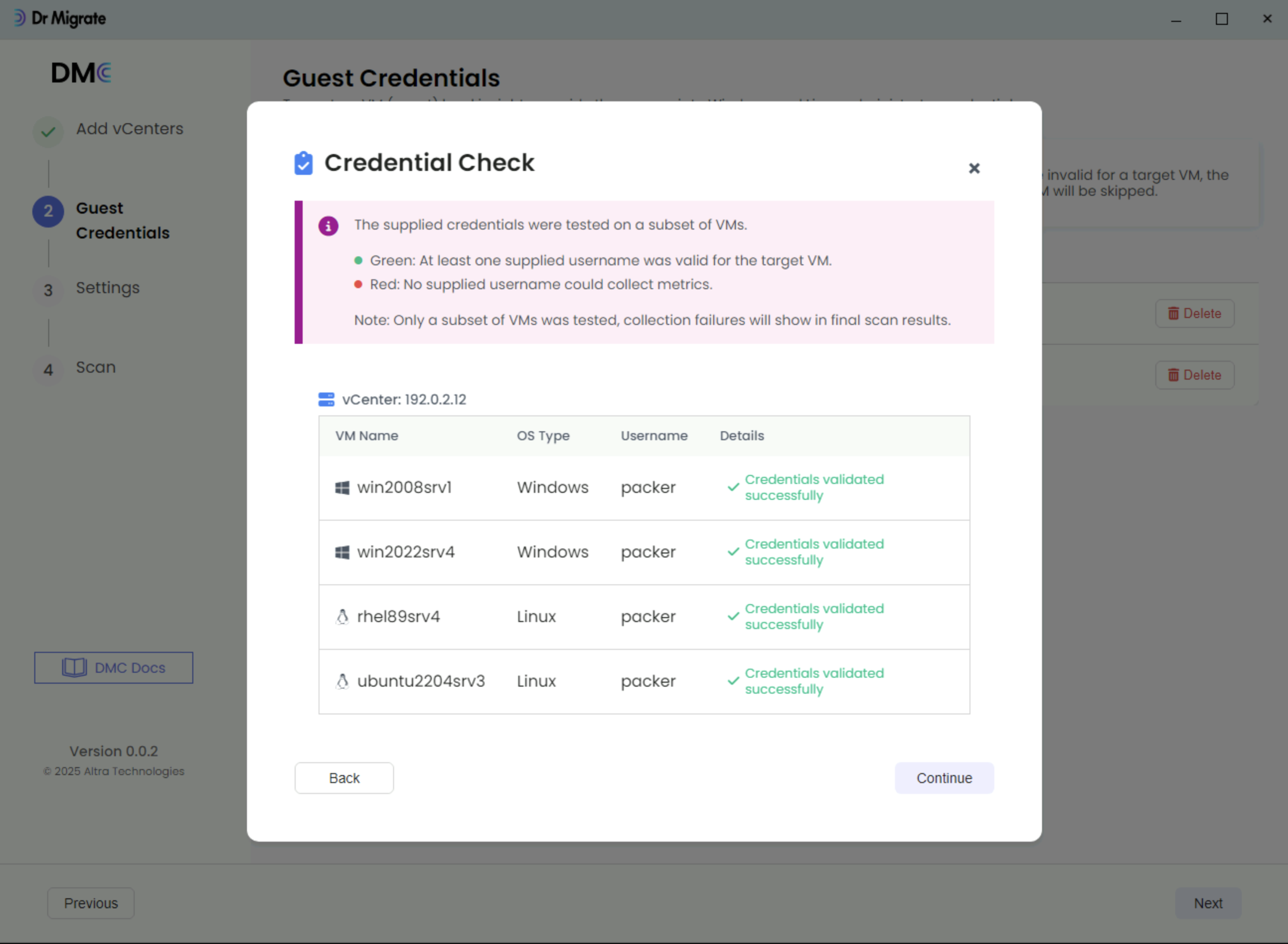Click the second Delete button label
Viewport: 1288px width, 944px height.
(x=1203, y=375)
